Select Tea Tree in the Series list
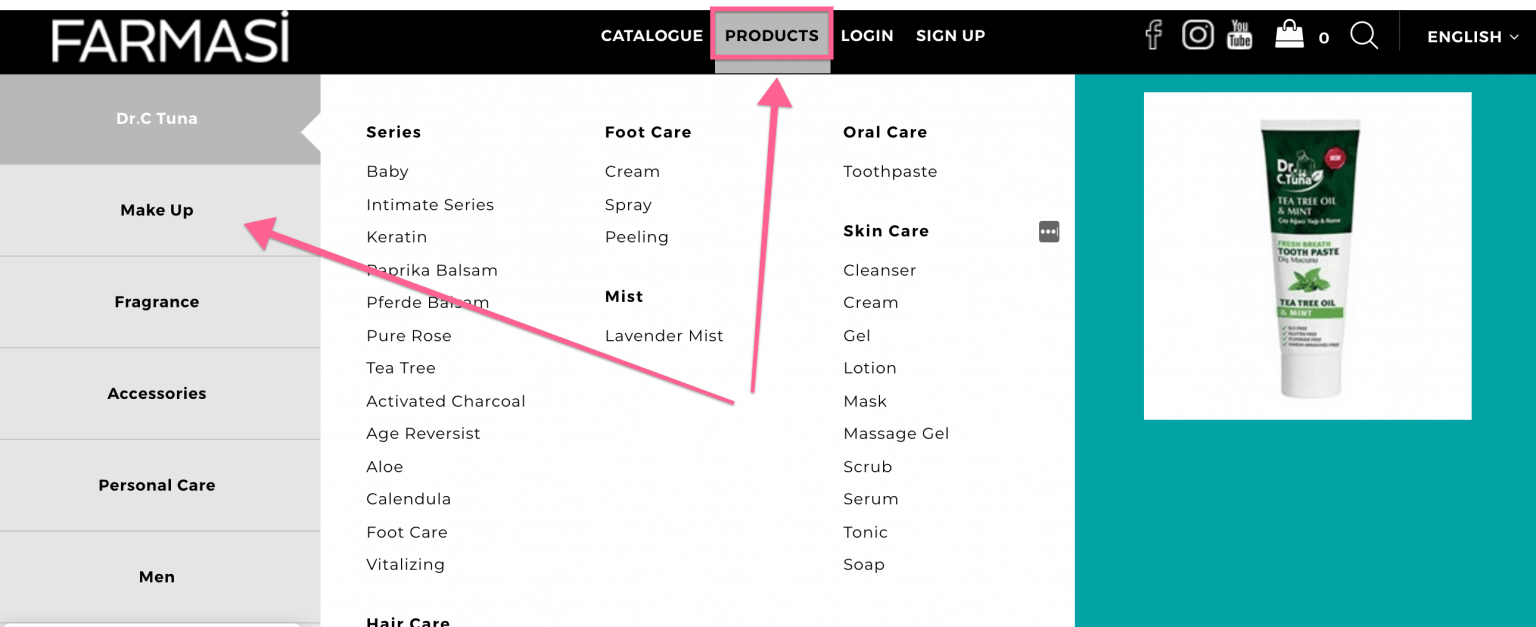This screenshot has width=1536, height=627. 401,367
